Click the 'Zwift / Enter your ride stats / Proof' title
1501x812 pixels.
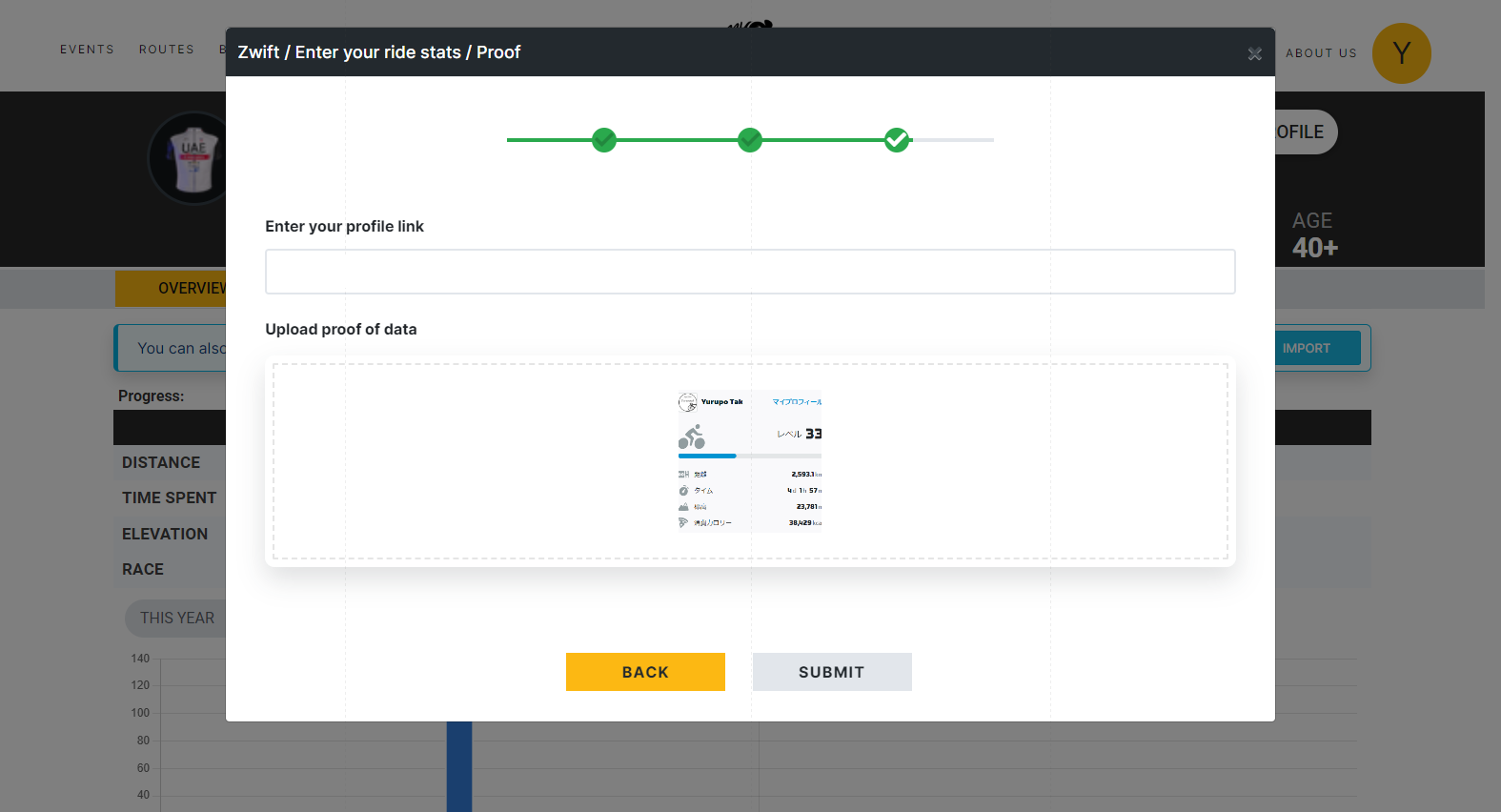coord(379,52)
